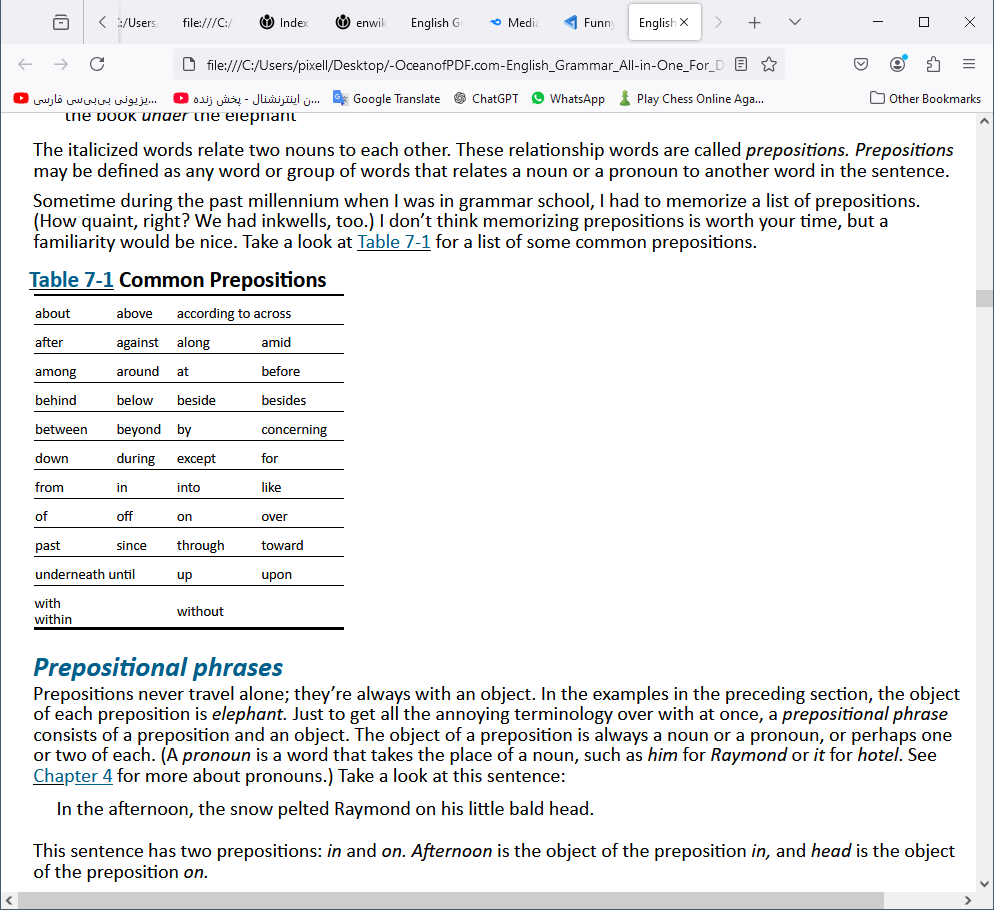Click the address bar URL field
Image resolution: width=994 pixels, height=910 pixels.
465,65
